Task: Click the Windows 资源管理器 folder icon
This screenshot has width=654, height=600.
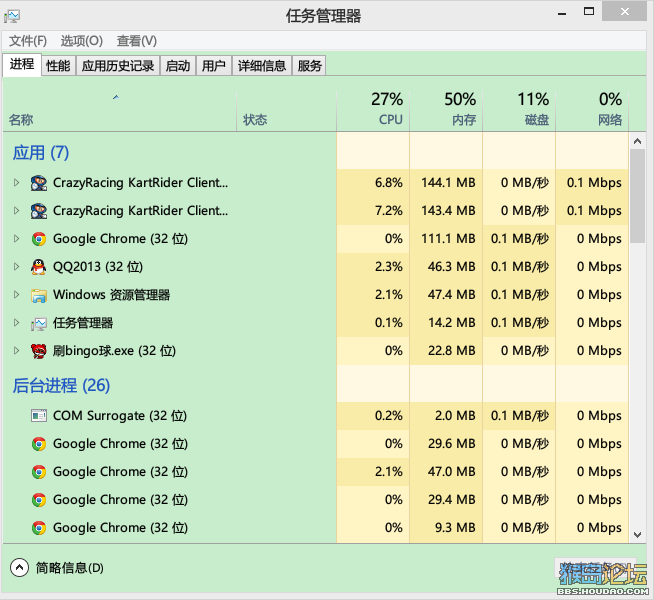Action: point(39,295)
